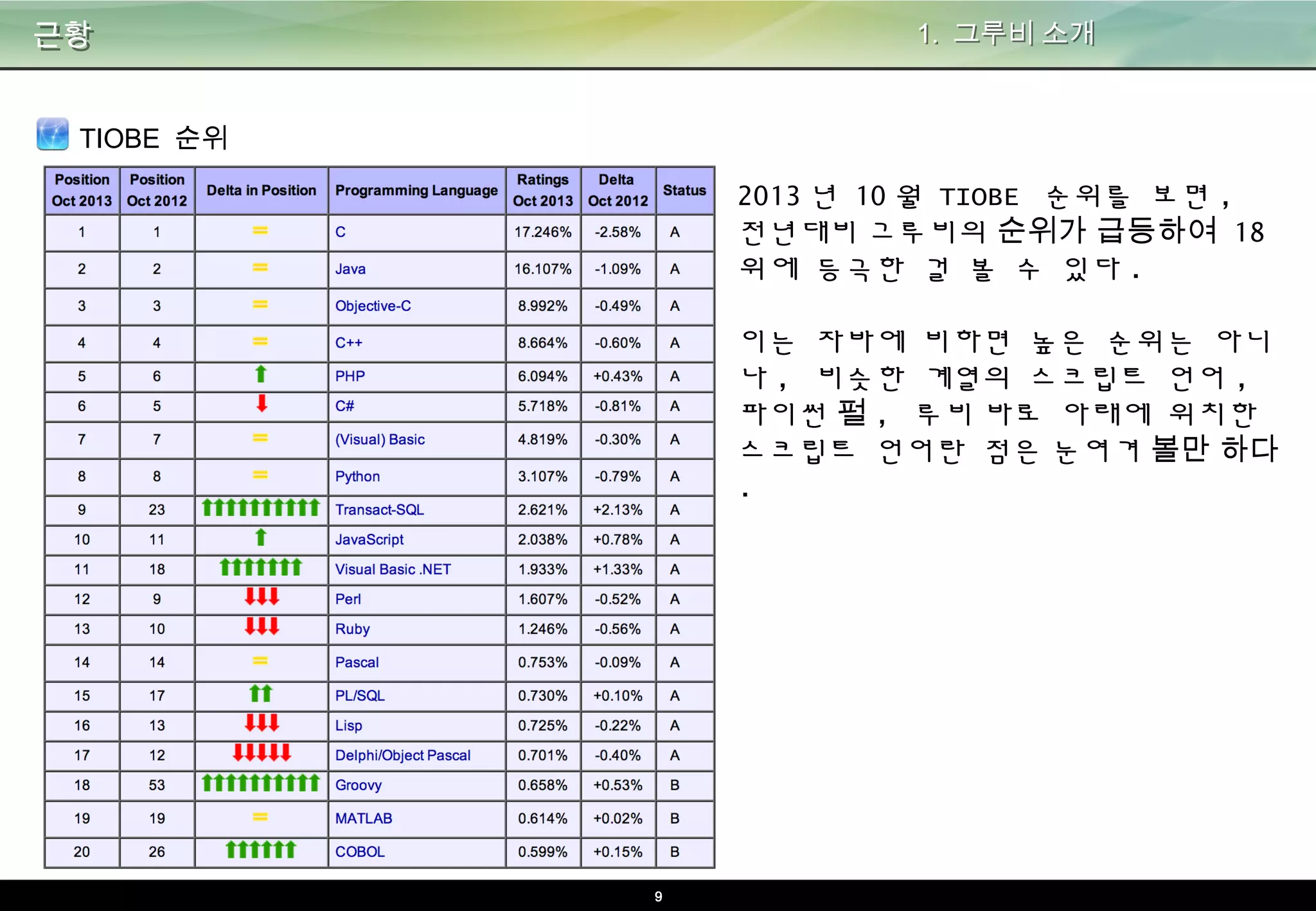Open the C# language link
Image resolution: width=1316 pixels, height=911 pixels.
coord(344,406)
